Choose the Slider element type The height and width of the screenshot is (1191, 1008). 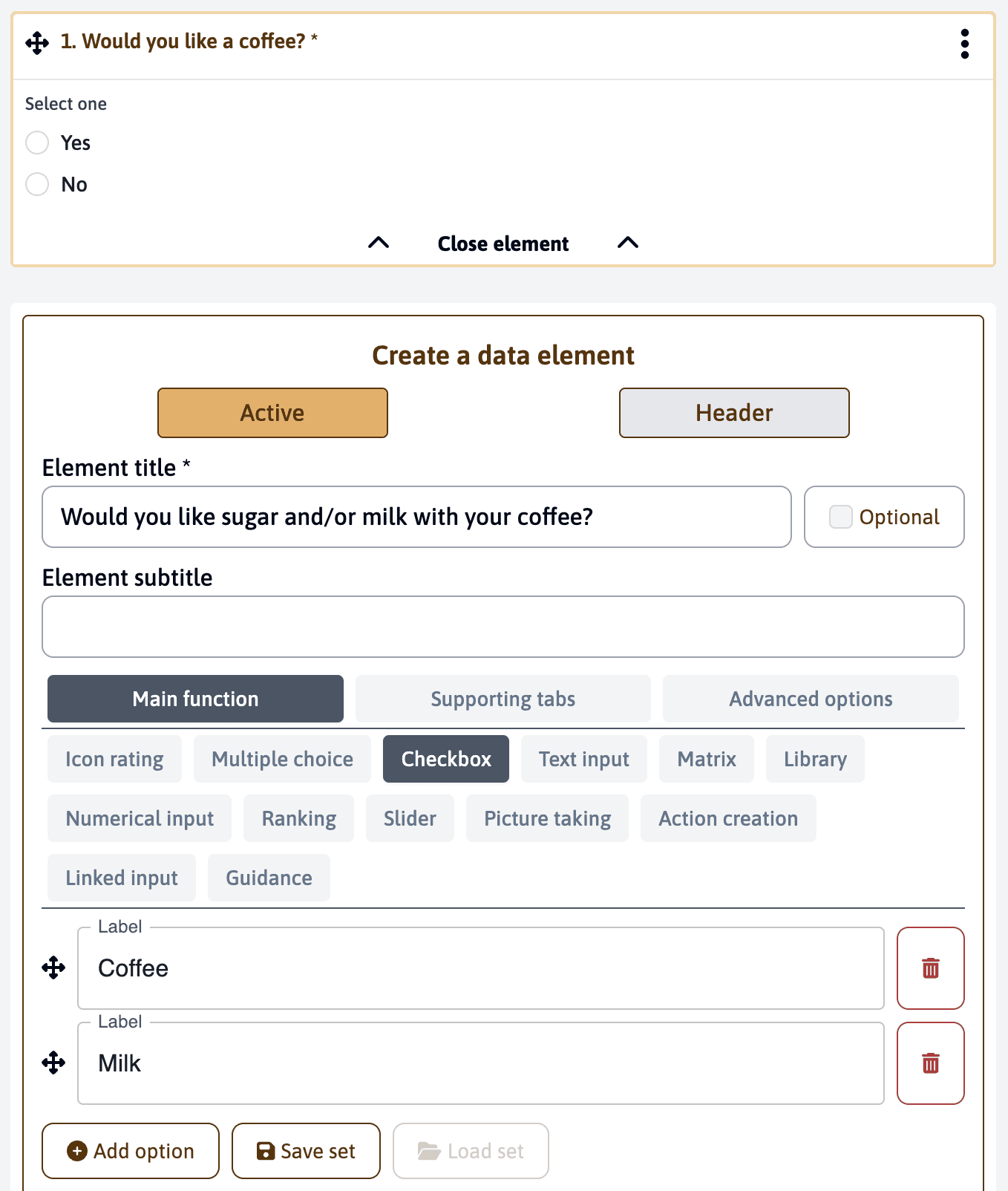[x=410, y=818]
